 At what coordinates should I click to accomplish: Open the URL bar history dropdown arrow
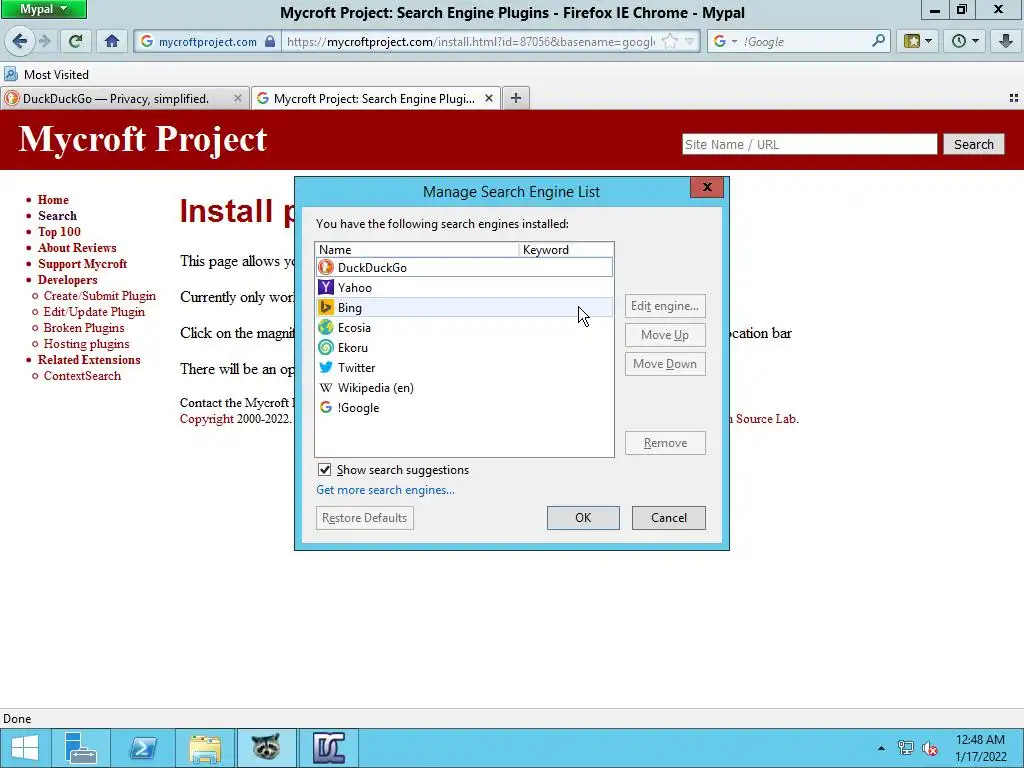click(x=690, y=42)
